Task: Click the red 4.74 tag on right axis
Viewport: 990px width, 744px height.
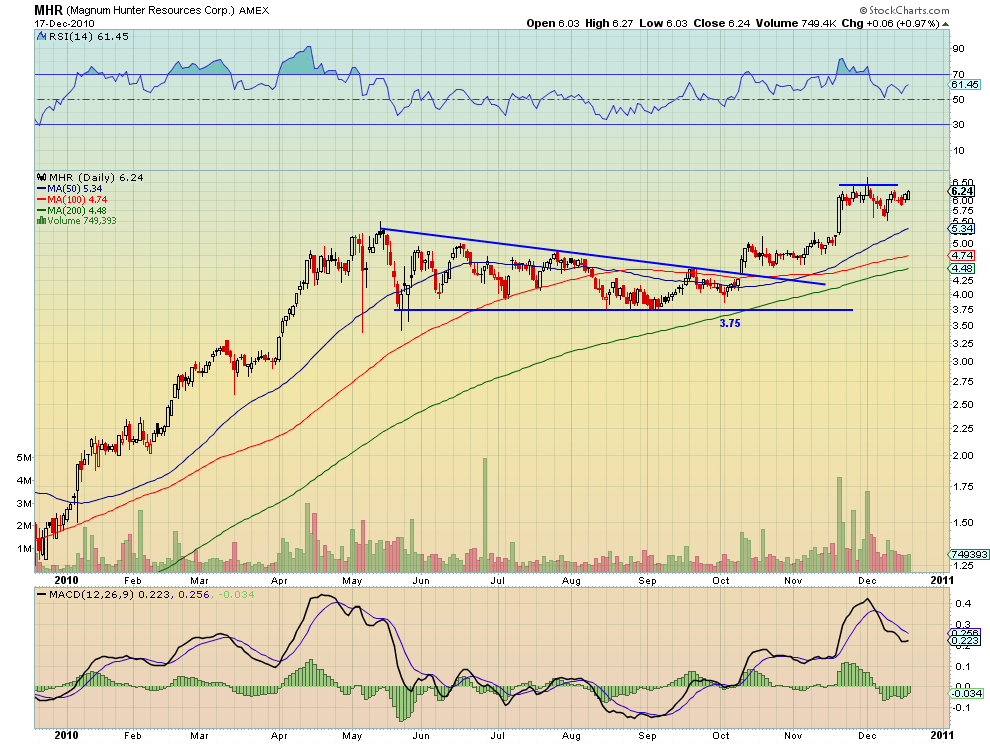Action: click(962, 255)
